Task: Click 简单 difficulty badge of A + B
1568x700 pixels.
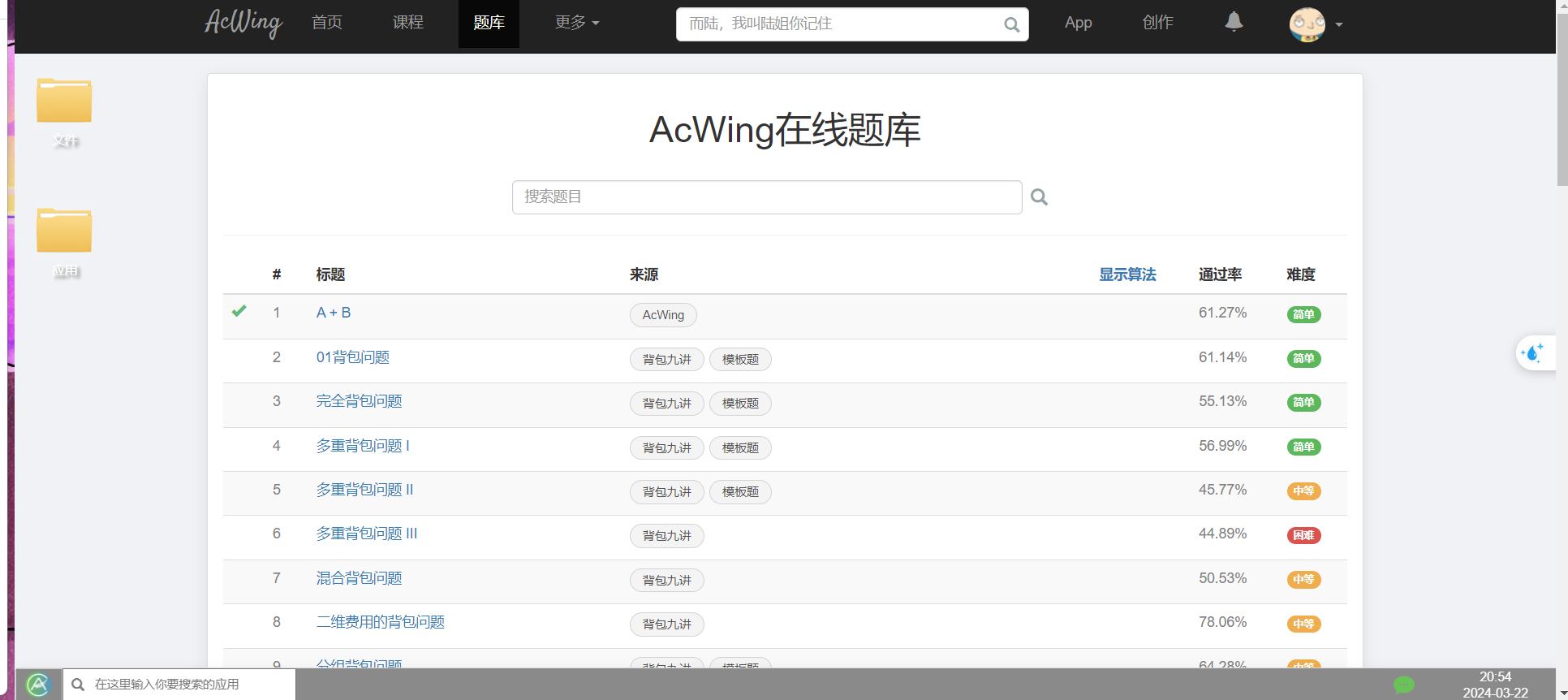Action: [x=1303, y=314]
